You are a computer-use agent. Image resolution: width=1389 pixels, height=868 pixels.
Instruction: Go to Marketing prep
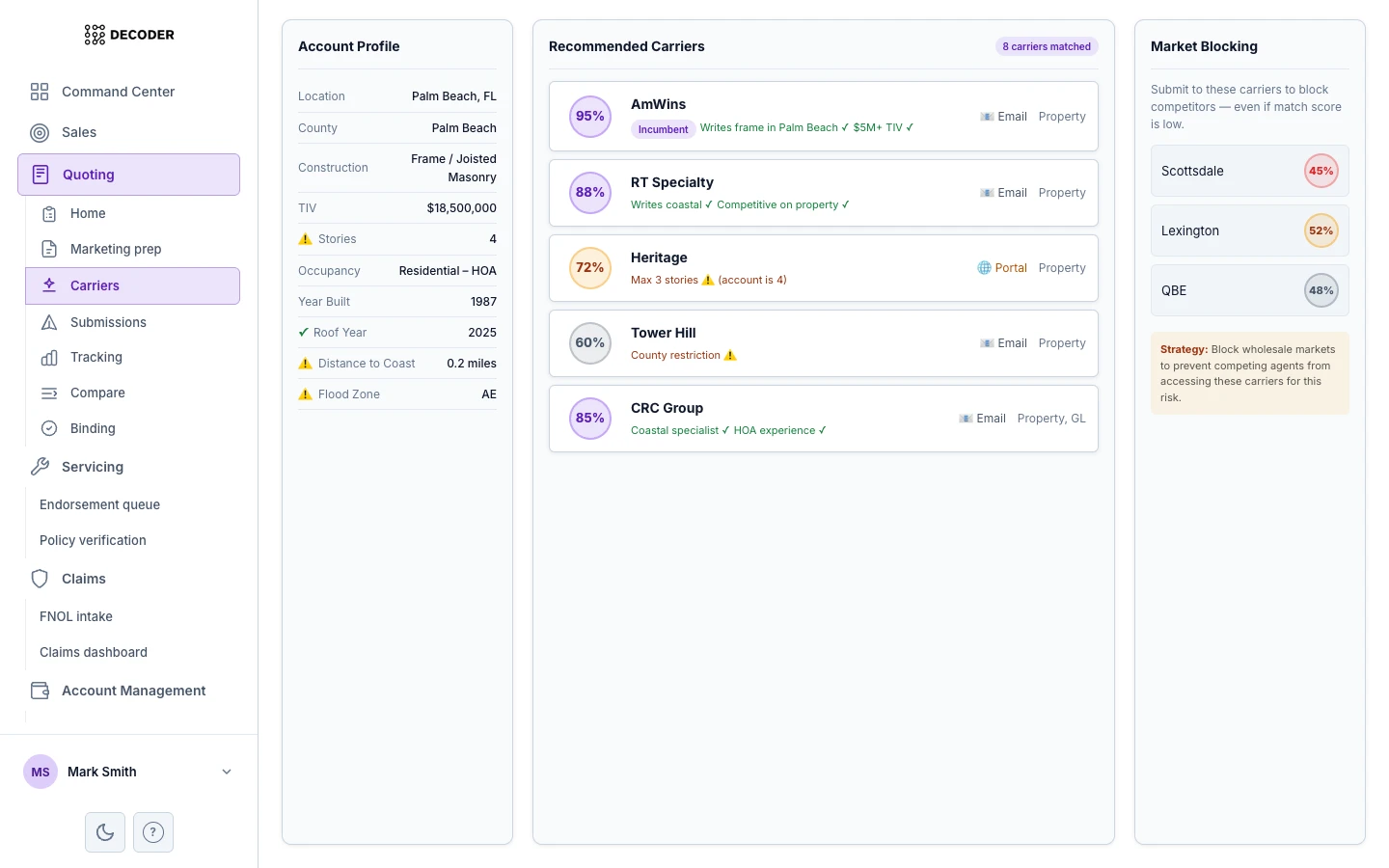(x=116, y=249)
